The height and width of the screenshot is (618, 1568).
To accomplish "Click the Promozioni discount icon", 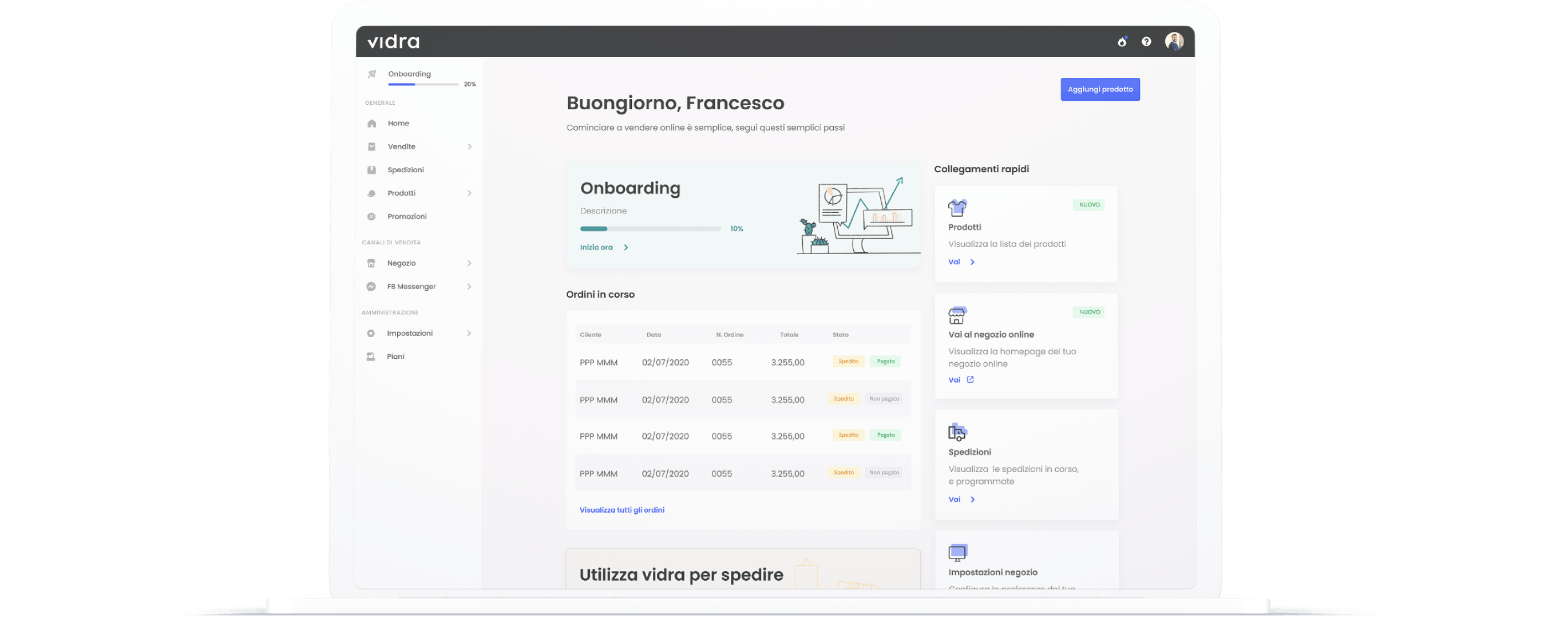I will pos(371,216).
